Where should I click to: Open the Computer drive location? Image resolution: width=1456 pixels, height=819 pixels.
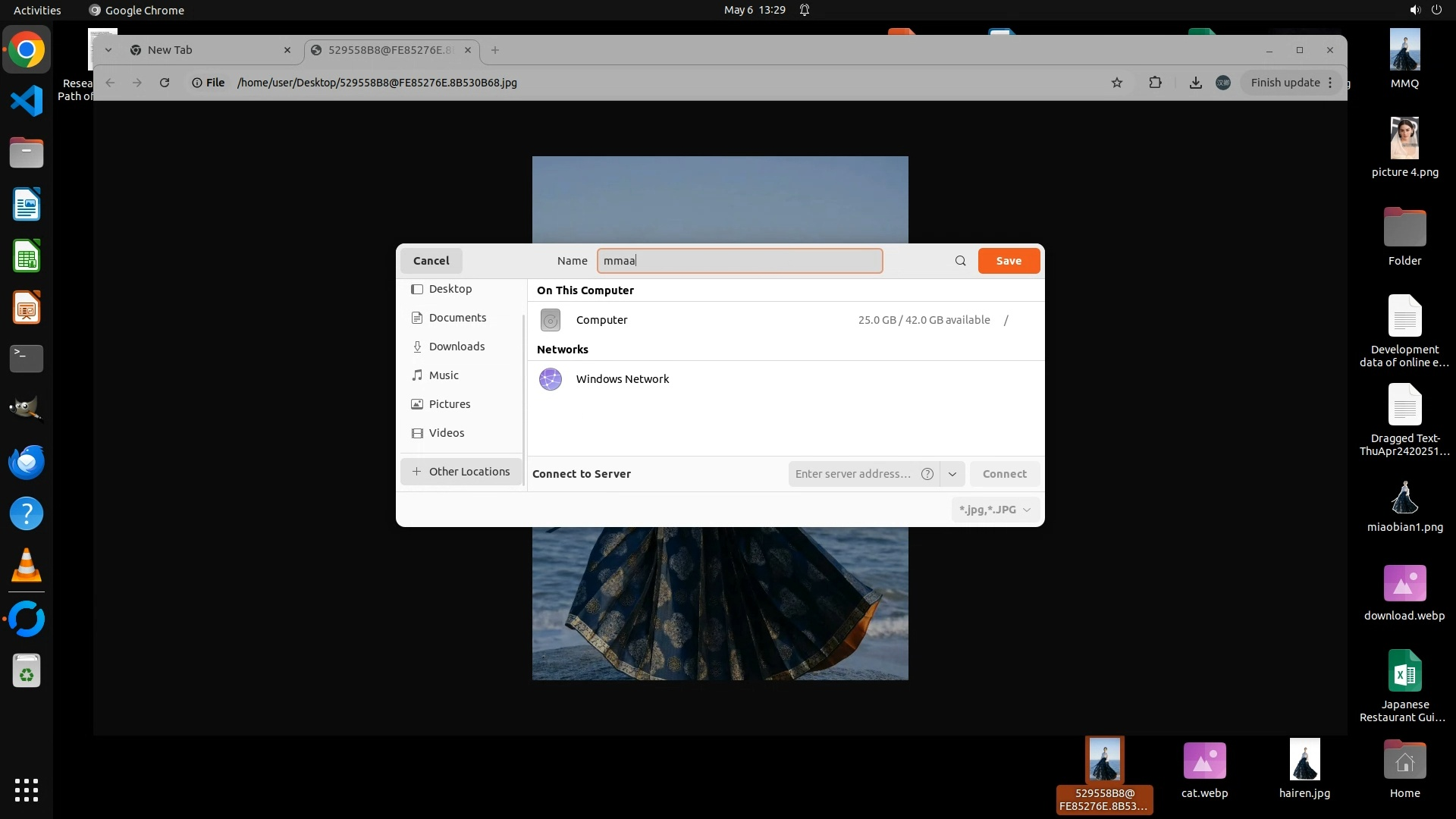point(601,320)
